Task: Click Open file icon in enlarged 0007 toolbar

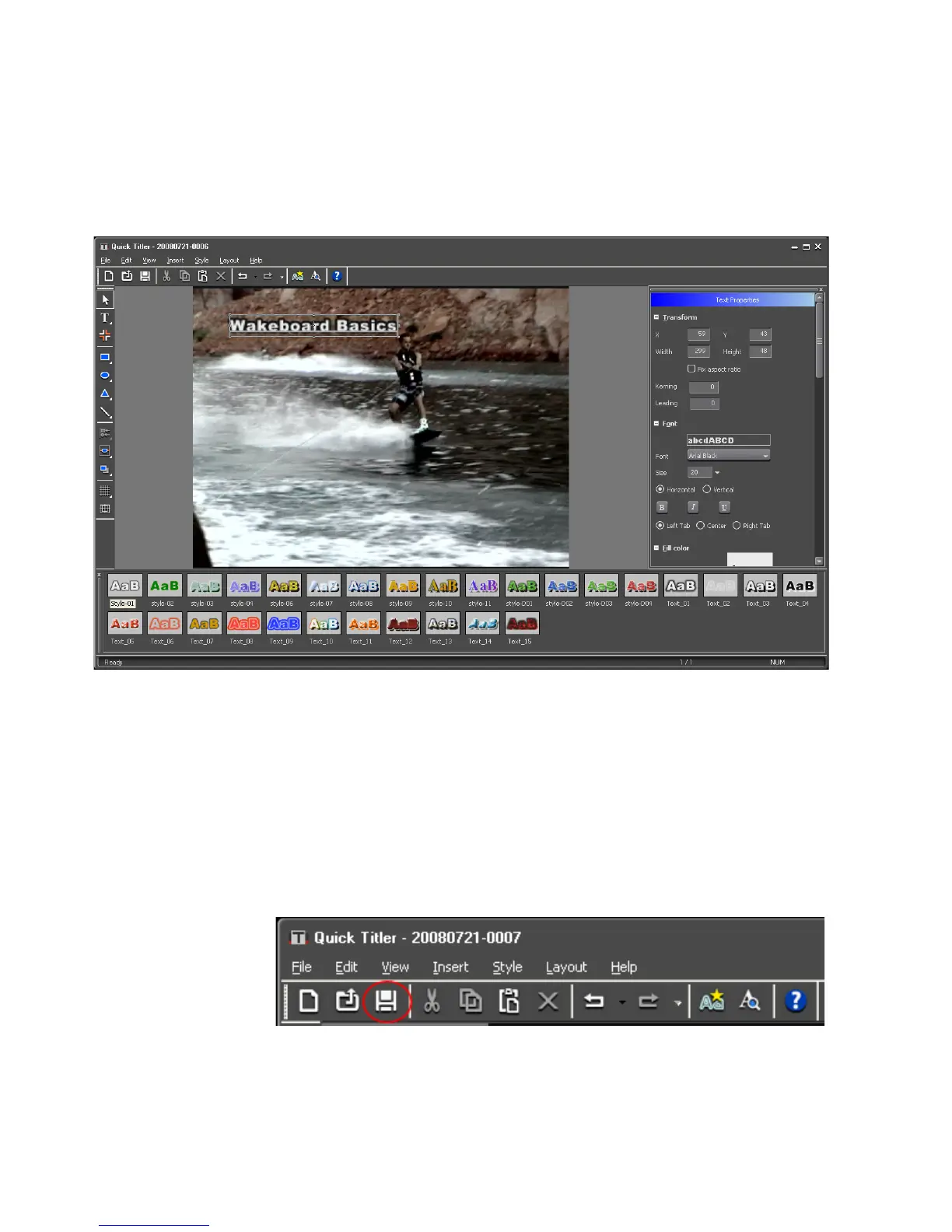Action: pos(347,1001)
